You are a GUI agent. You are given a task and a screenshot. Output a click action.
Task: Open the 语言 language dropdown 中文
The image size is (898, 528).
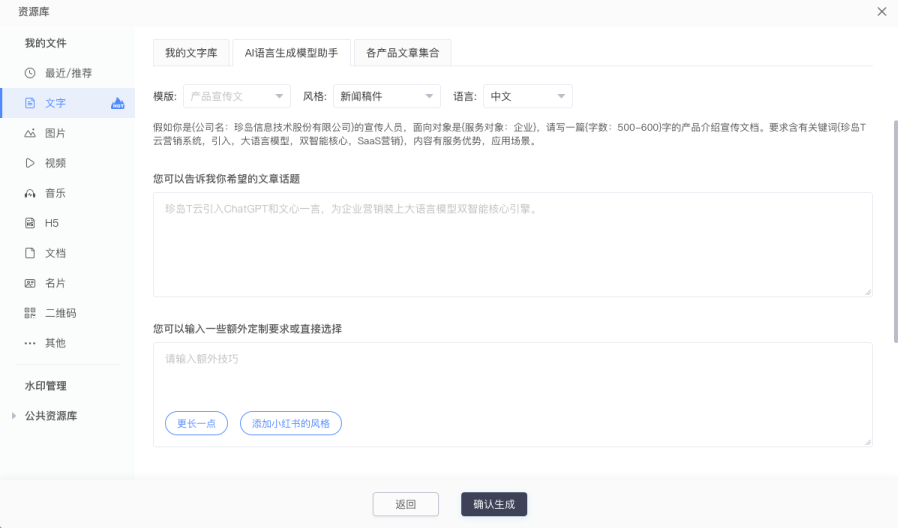pos(527,96)
